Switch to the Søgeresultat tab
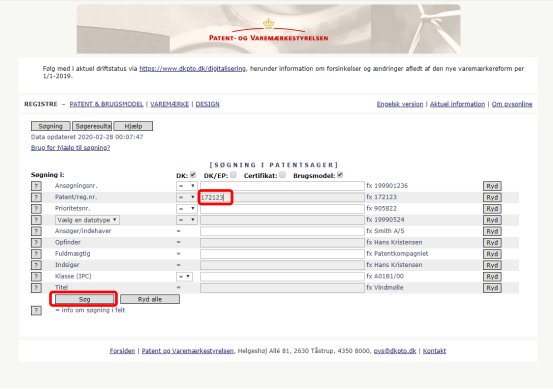This screenshot has width=553, height=389. coord(92,126)
